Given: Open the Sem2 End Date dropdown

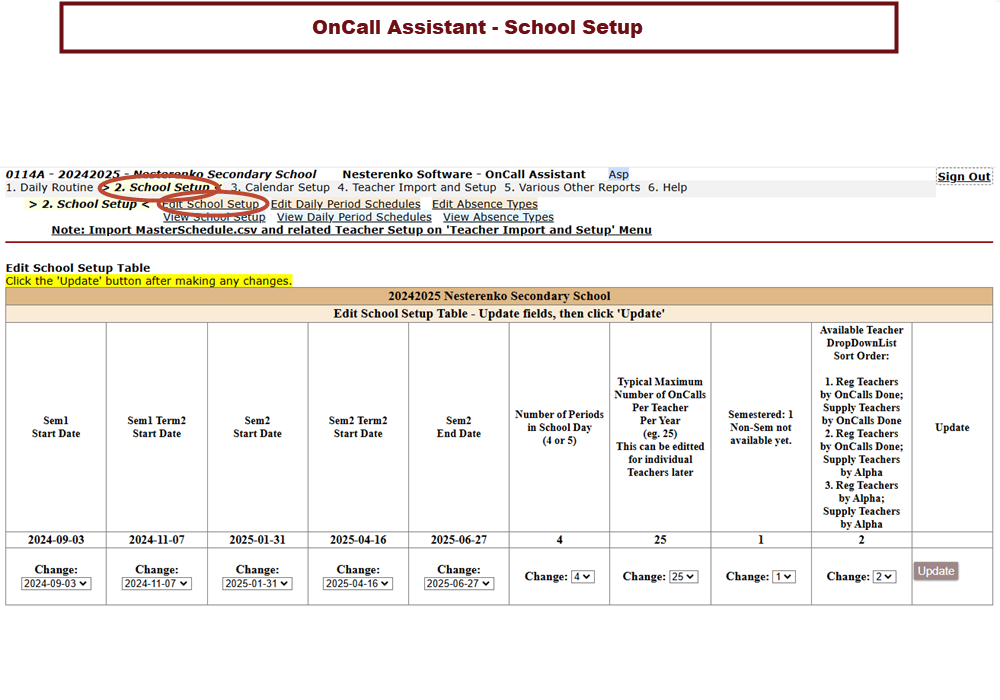Looking at the screenshot, I should click(459, 584).
